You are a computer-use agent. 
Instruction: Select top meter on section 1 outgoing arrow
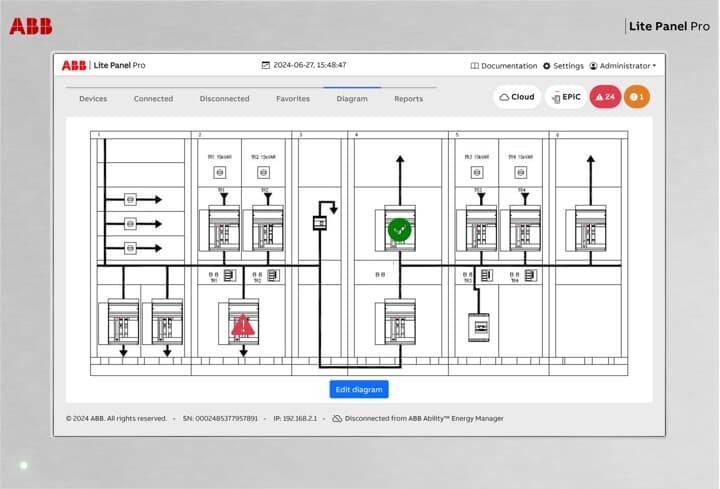[130, 200]
